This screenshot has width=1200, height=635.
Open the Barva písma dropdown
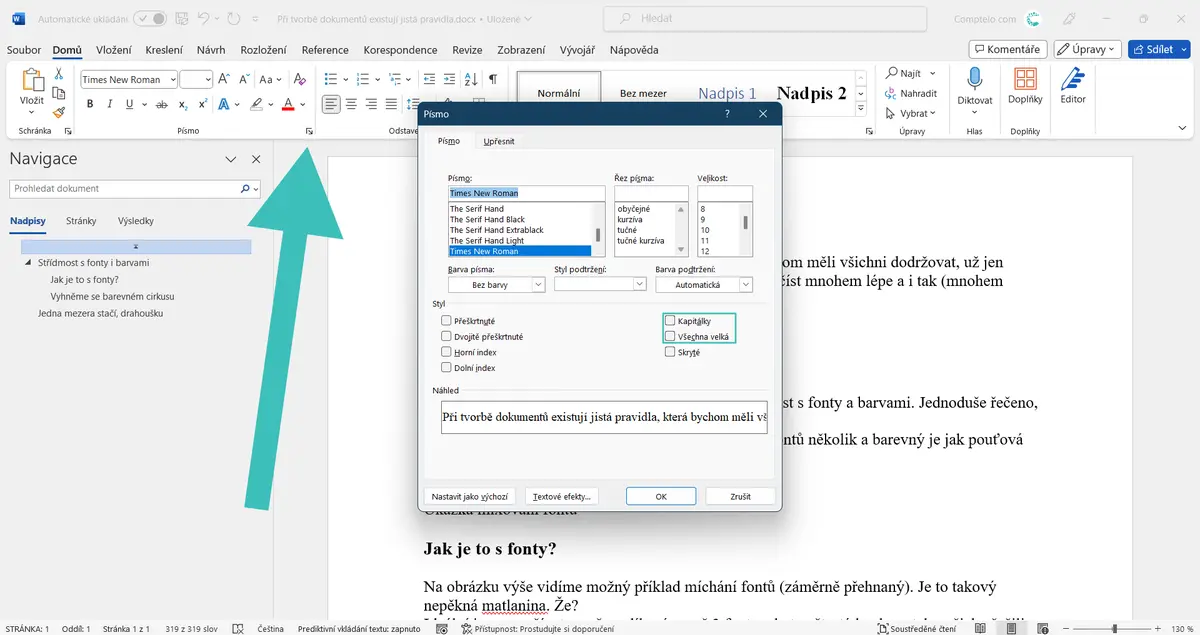coord(496,285)
